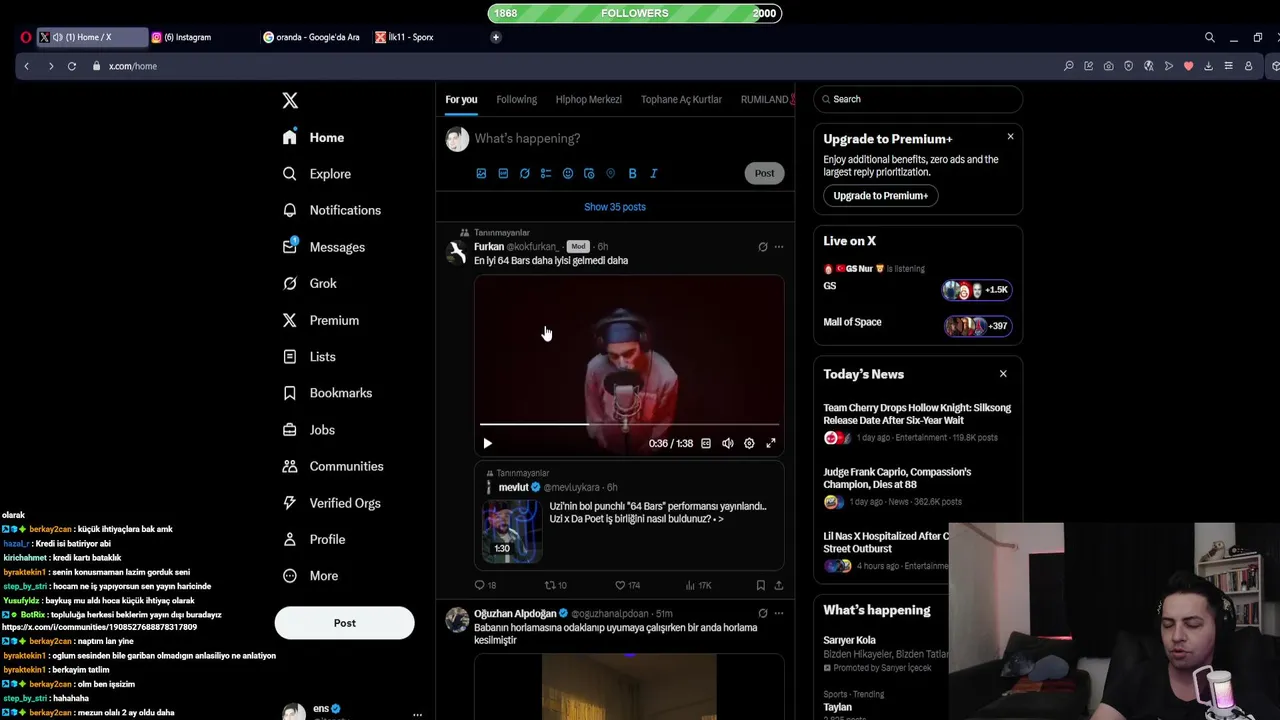Click Show 35 posts link

click(615, 207)
